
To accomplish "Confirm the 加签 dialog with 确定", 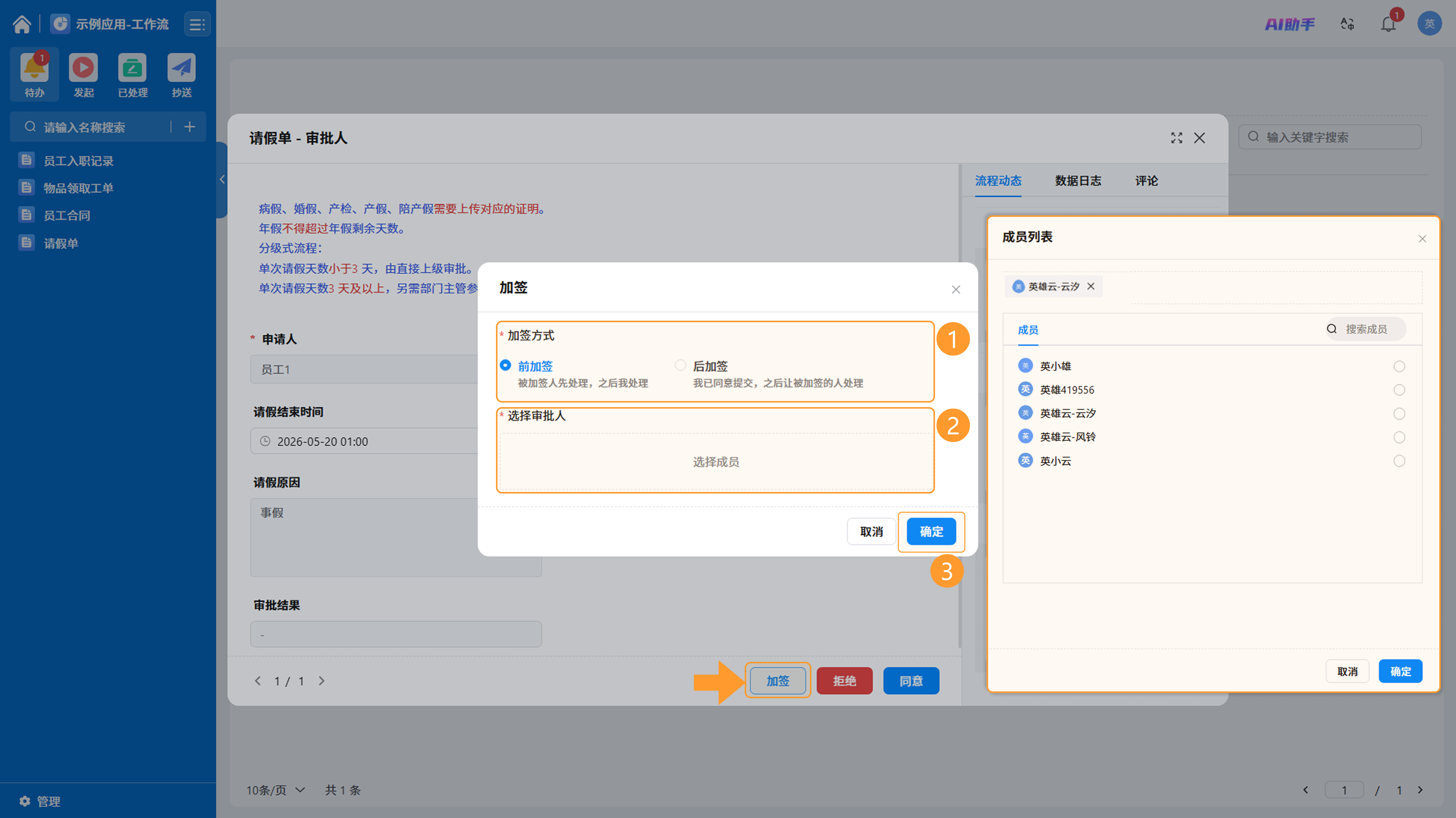I will tap(931, 531).
